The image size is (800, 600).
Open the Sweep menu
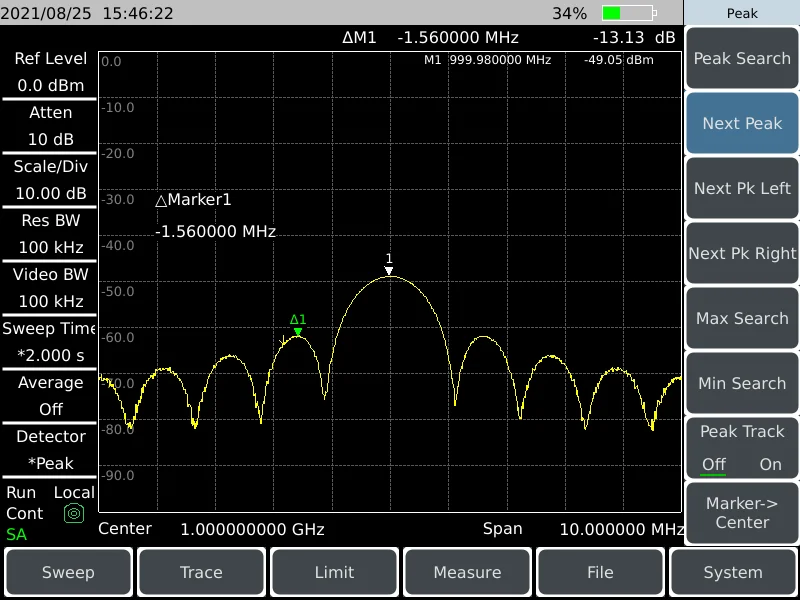(x=67, y=572)
